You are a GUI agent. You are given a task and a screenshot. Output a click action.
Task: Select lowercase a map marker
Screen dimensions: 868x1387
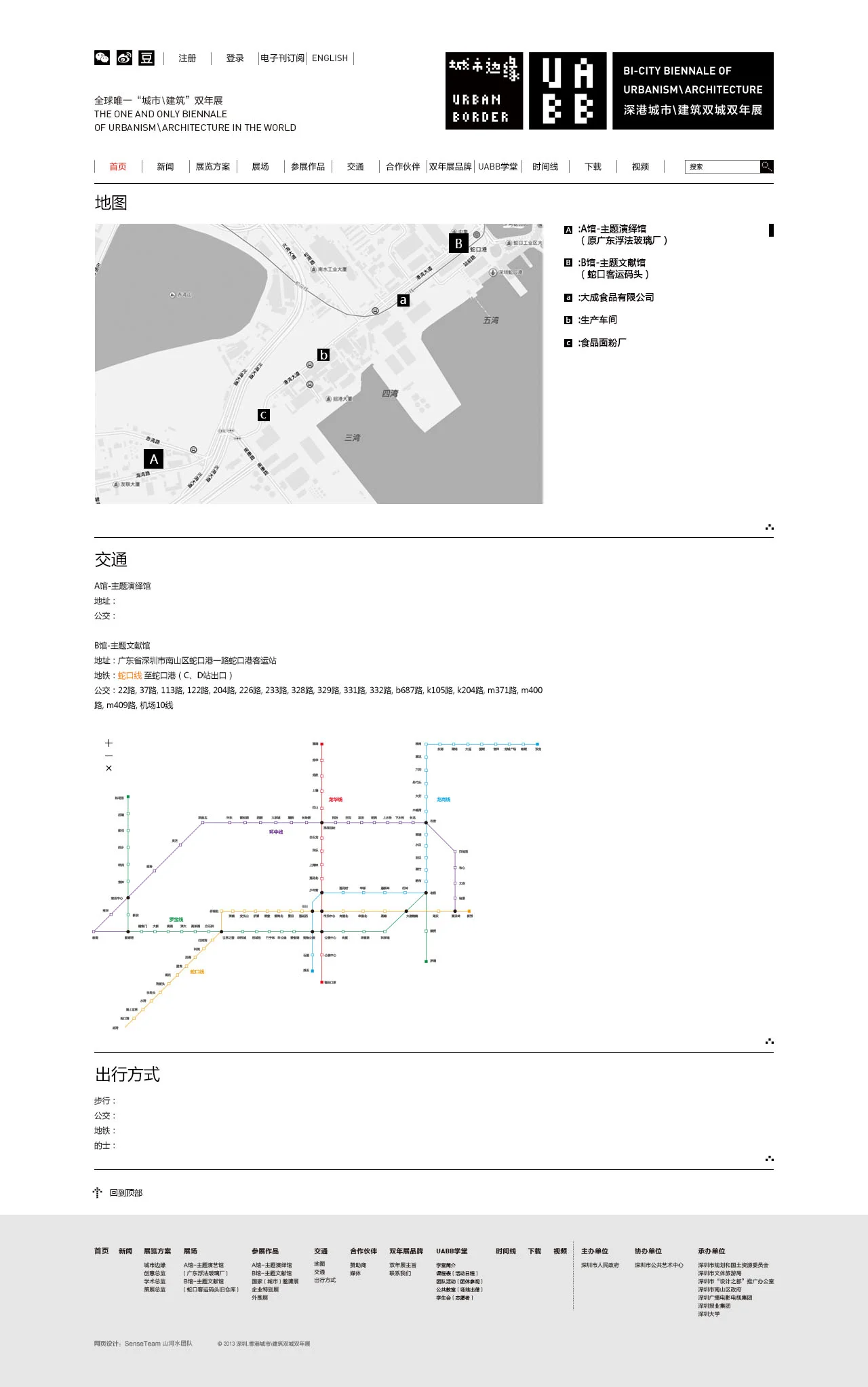(x=403, y=300)
